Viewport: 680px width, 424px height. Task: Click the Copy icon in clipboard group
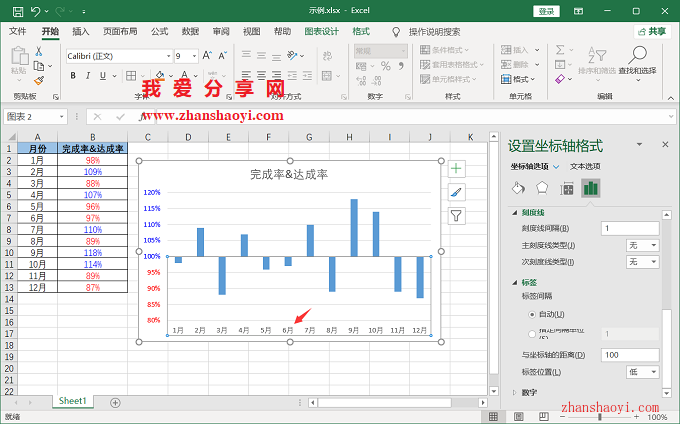39,66
